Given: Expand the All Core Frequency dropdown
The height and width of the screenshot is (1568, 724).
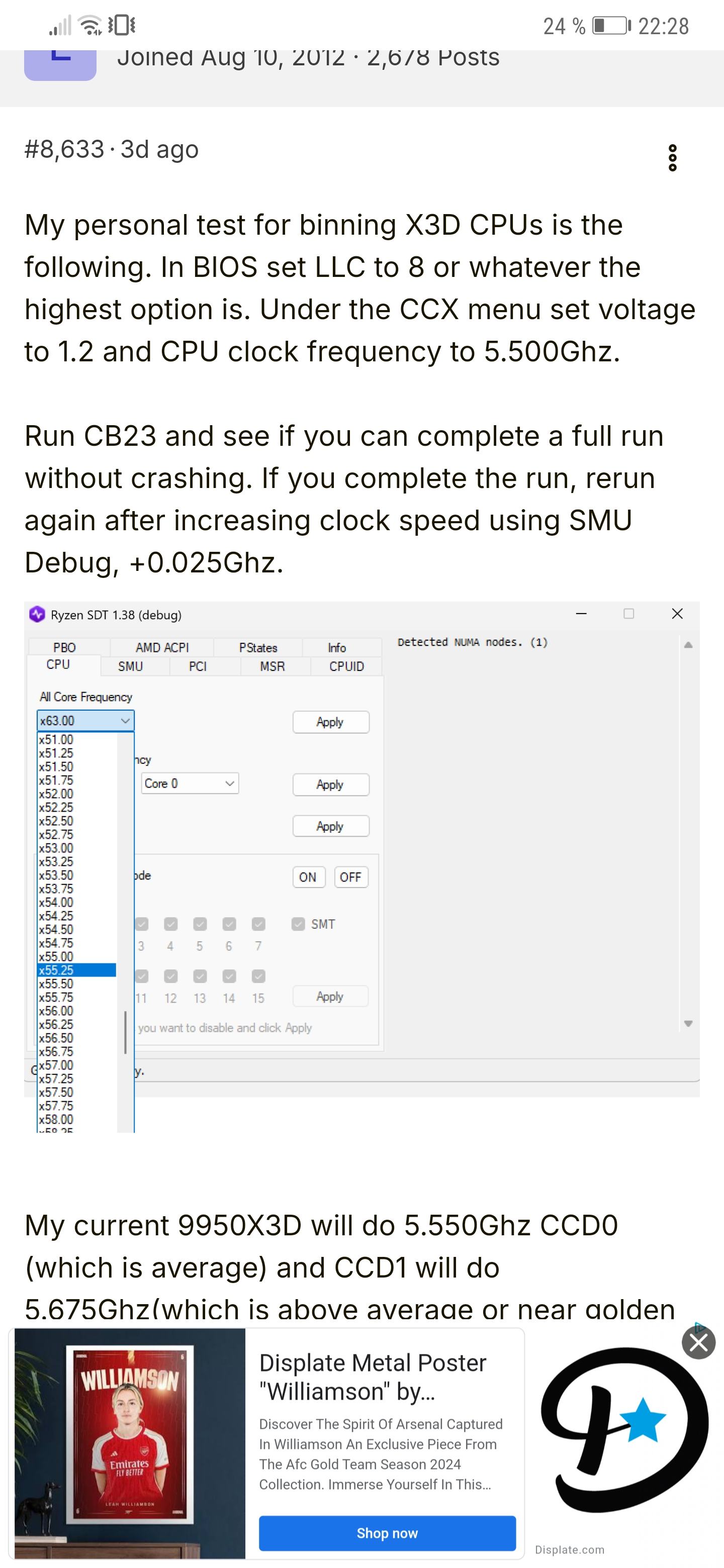Looking at the screenshot, I should [125, 721].
